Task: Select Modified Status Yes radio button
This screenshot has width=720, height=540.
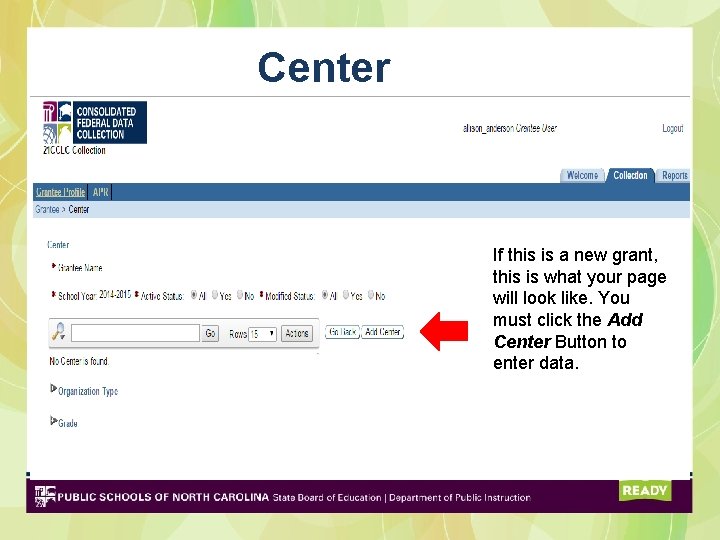Action: [x=346, y=295]
